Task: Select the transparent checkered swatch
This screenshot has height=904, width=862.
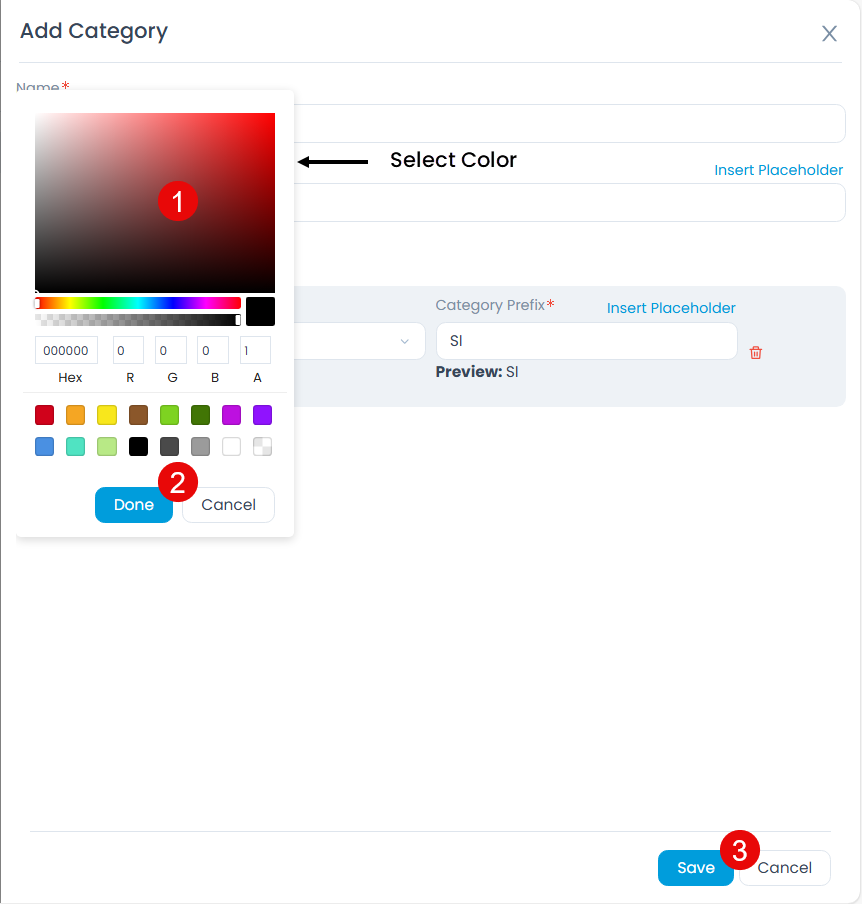Action: click(262, 446)
